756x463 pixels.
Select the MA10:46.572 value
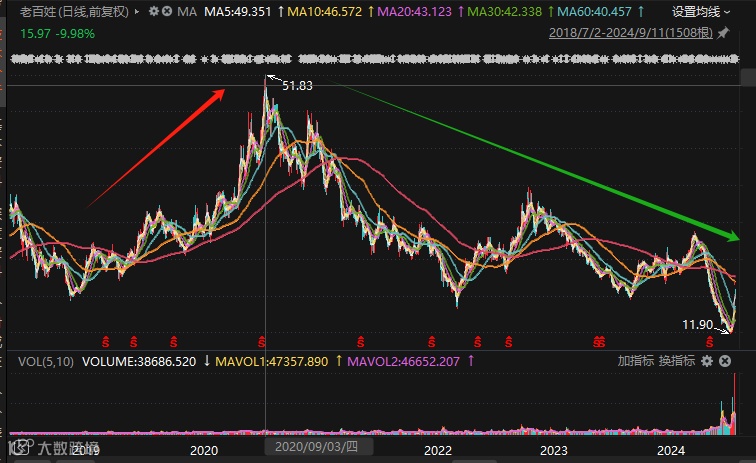[324, 12]
